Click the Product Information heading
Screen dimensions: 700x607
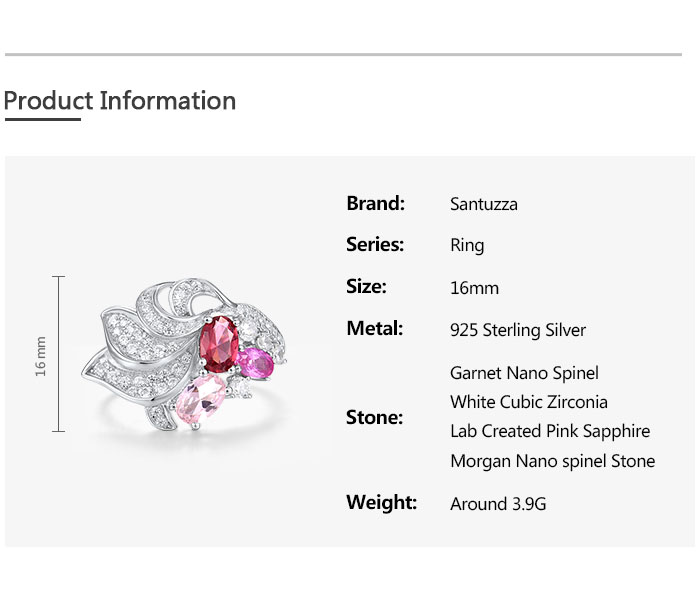tap(120, 101)
